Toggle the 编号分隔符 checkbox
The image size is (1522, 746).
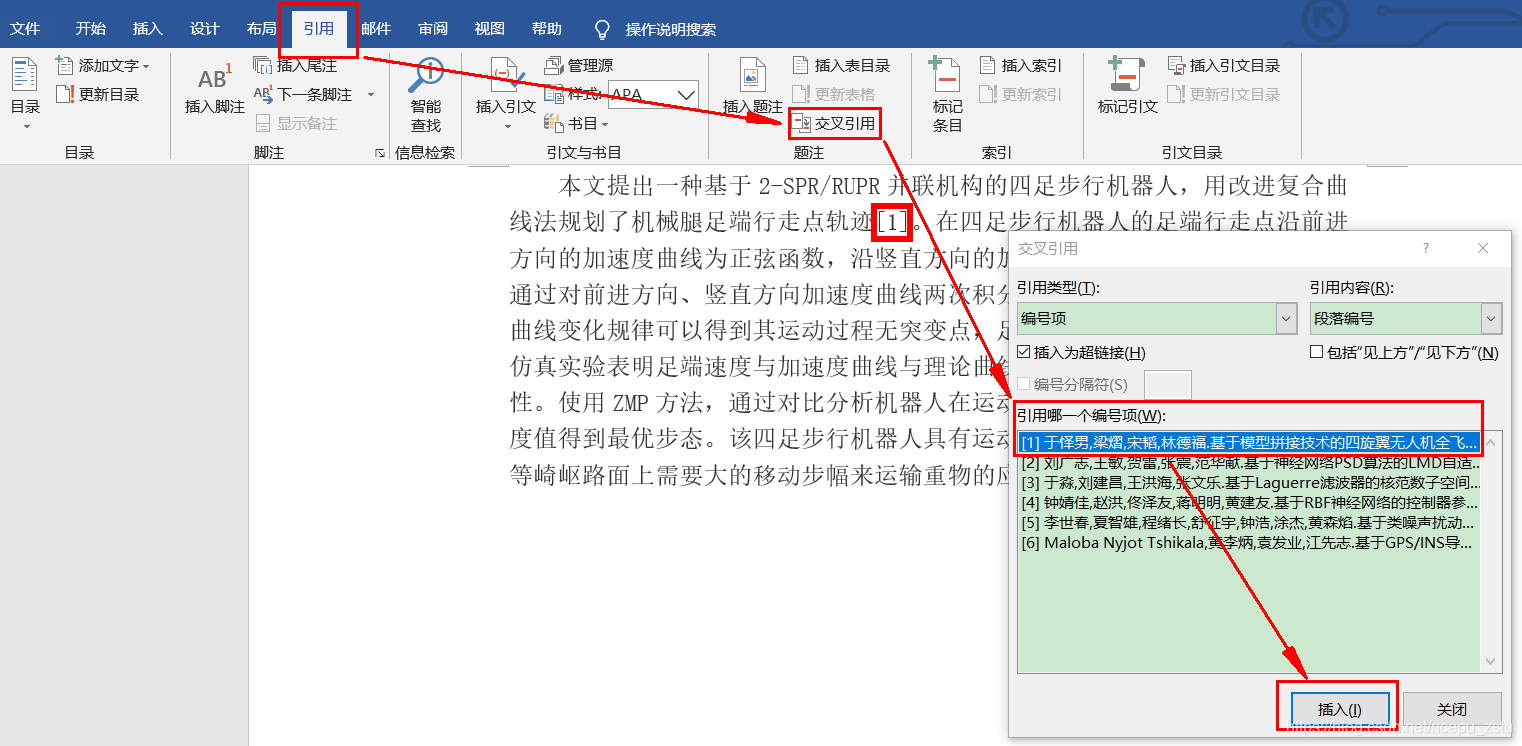coord(1023,384)
